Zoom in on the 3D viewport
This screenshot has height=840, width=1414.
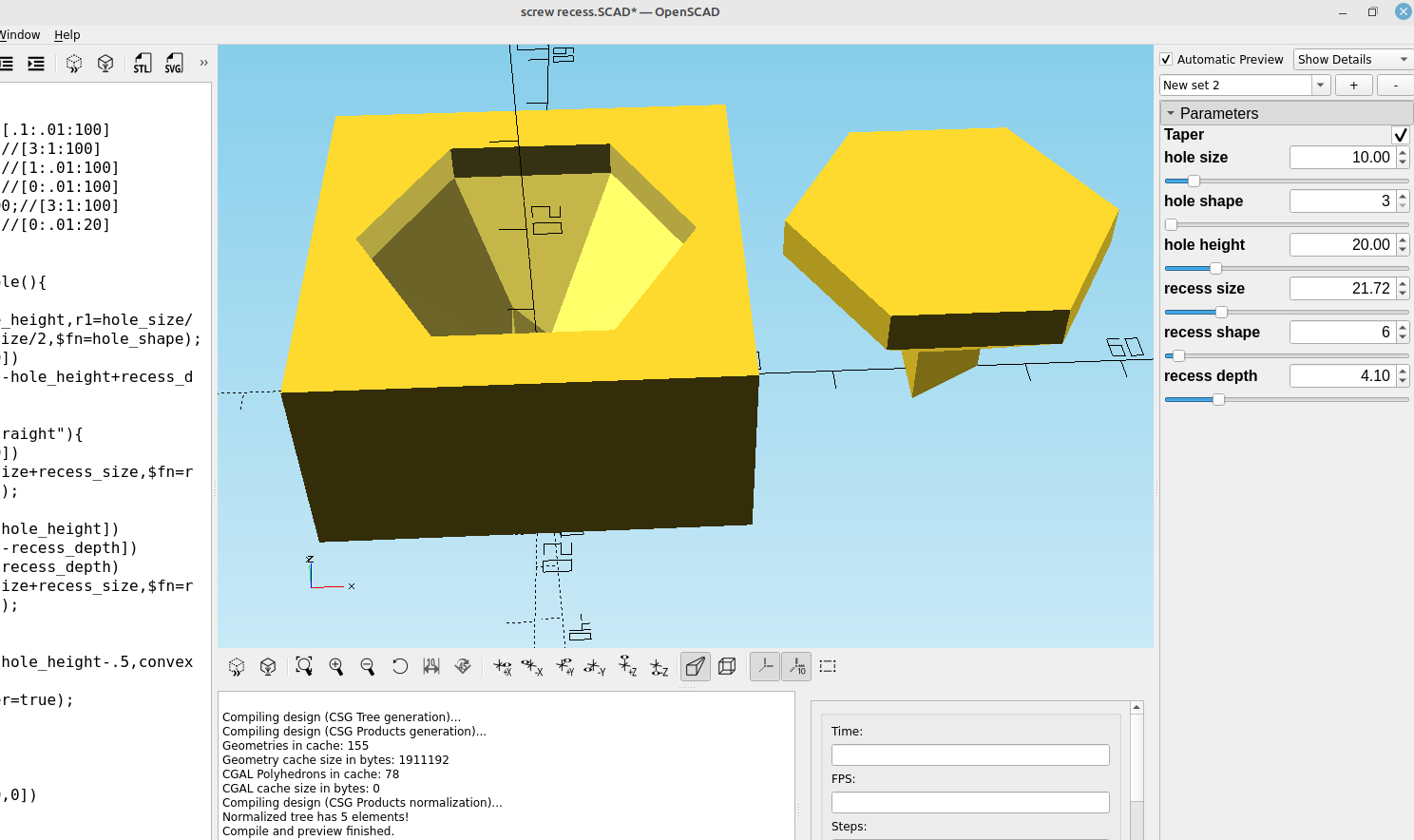coord(335,666)
